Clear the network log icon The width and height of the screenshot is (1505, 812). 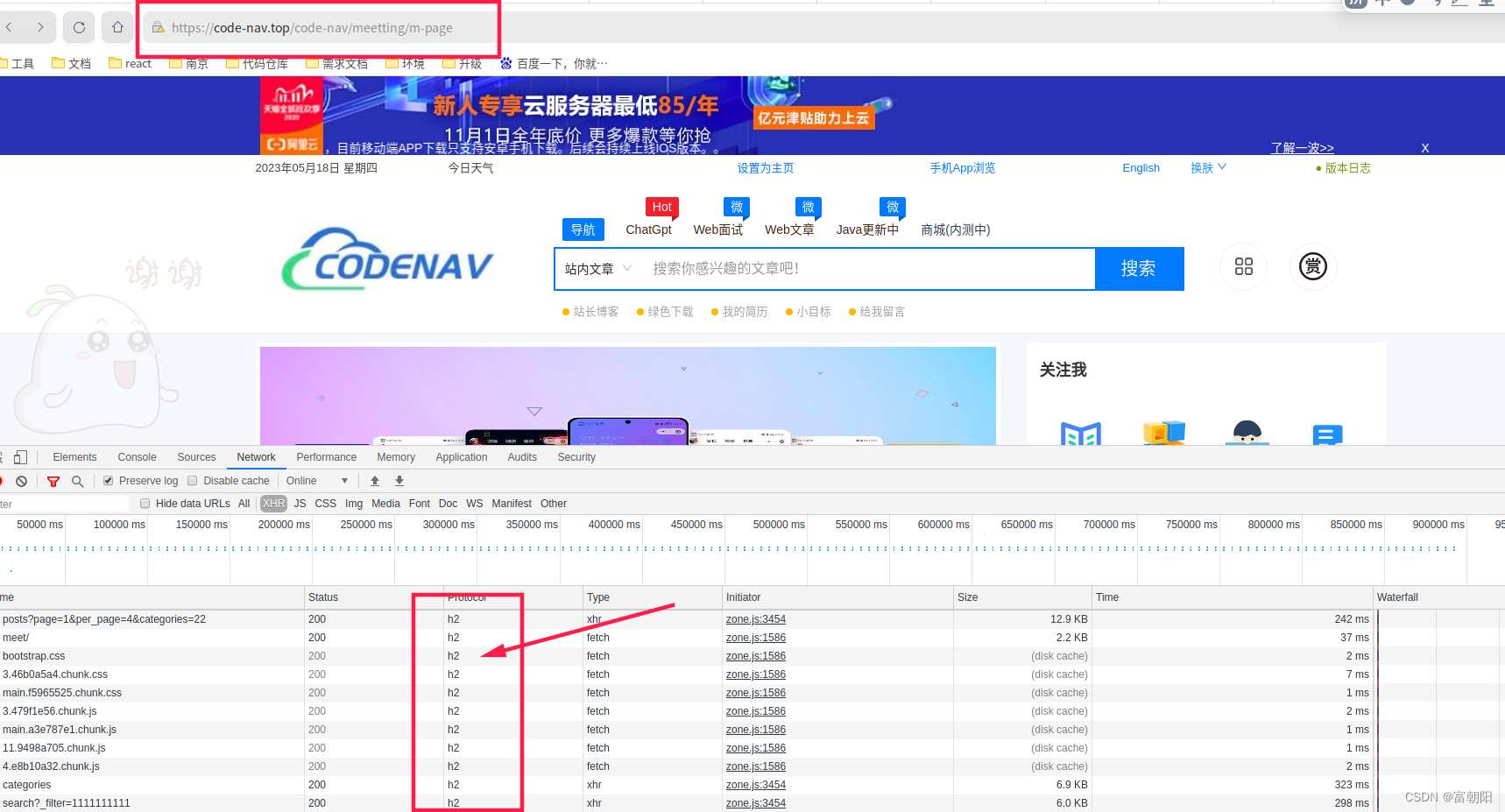(x=21, y=481)
